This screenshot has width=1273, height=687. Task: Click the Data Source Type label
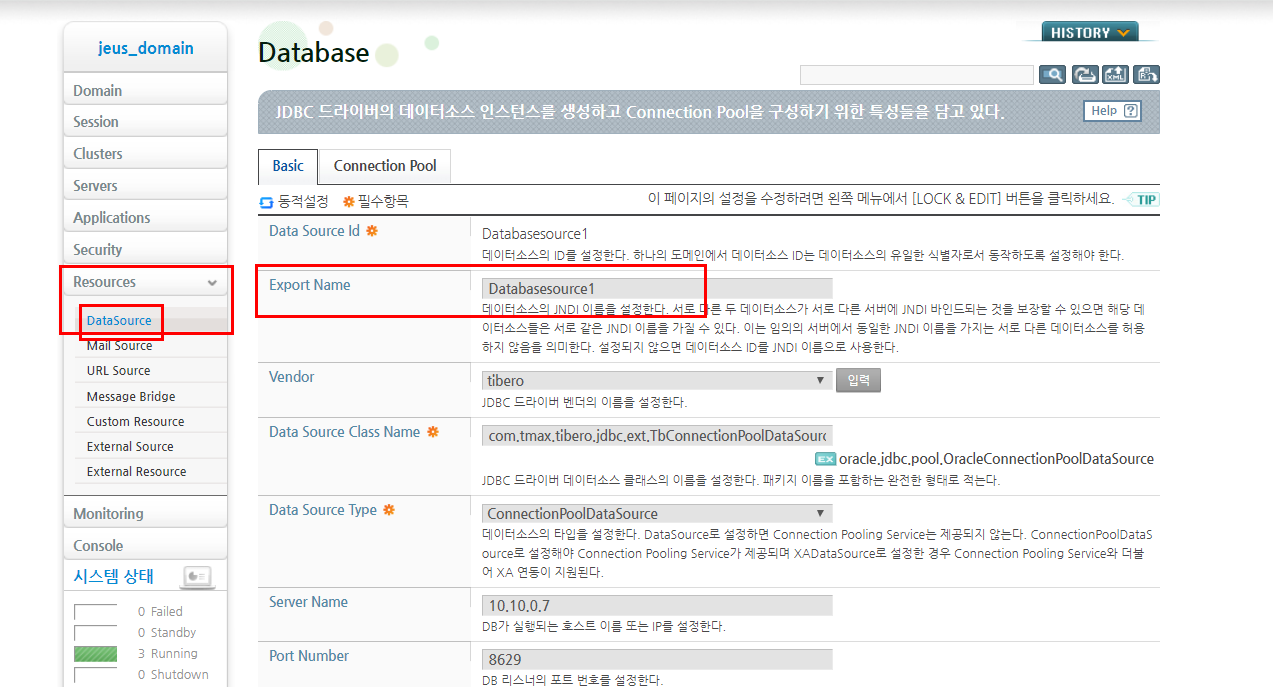tap(323, 510)
